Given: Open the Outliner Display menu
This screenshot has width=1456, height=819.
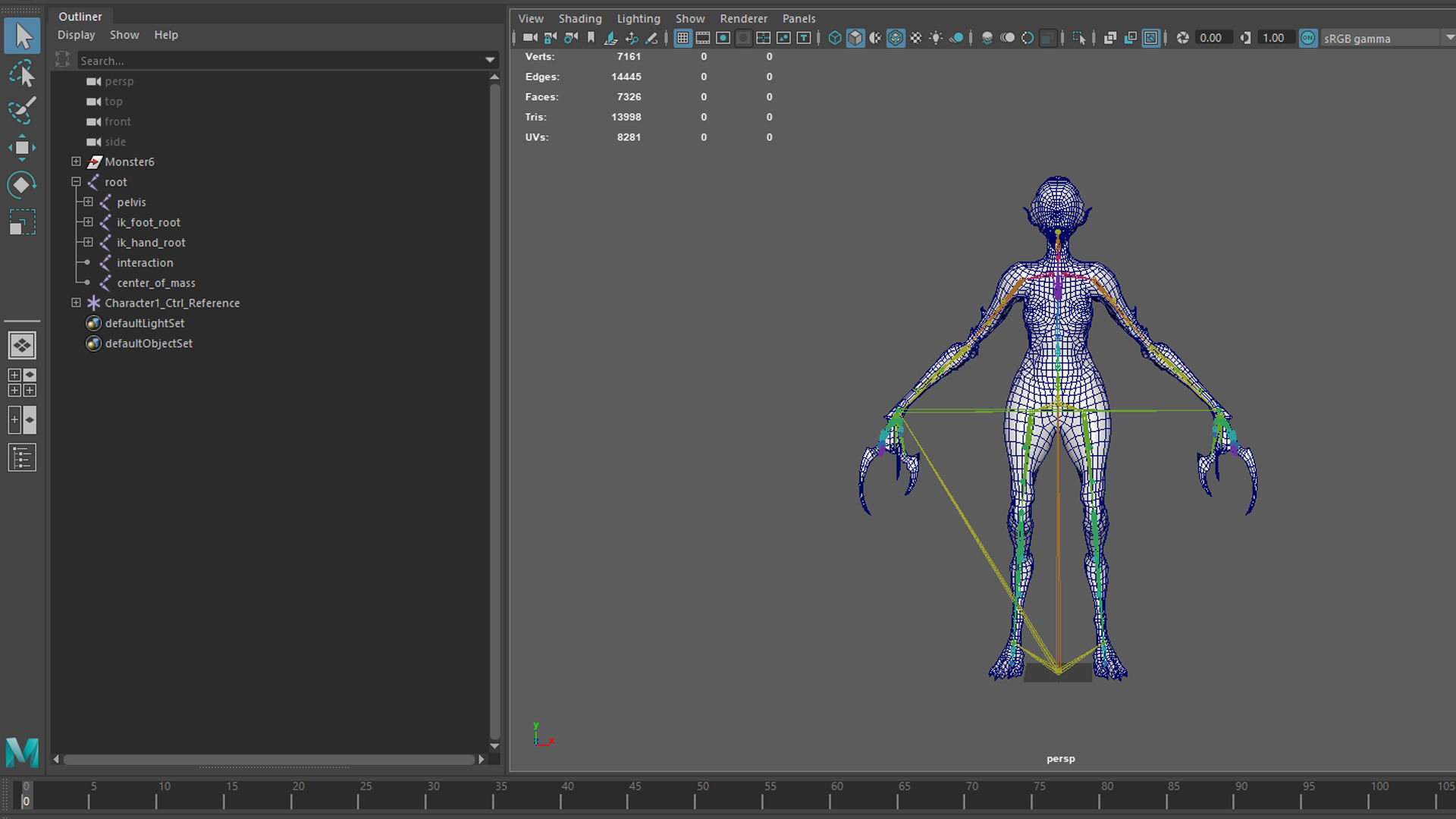Looking at the screenshot, I should pyautogui.click(x=76, y=35).
